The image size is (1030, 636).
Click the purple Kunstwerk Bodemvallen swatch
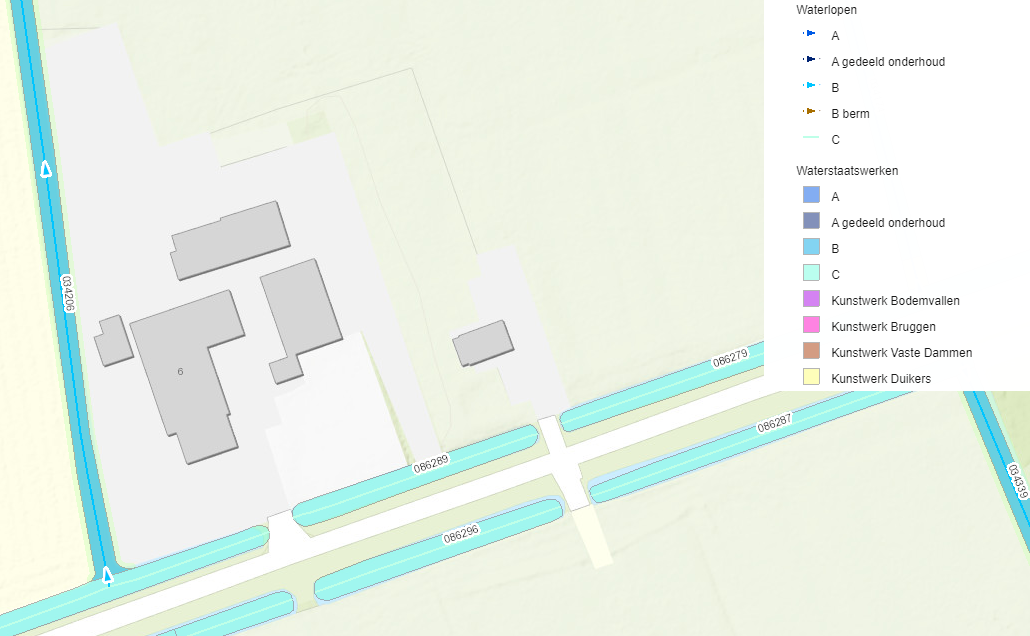point(811,299)
